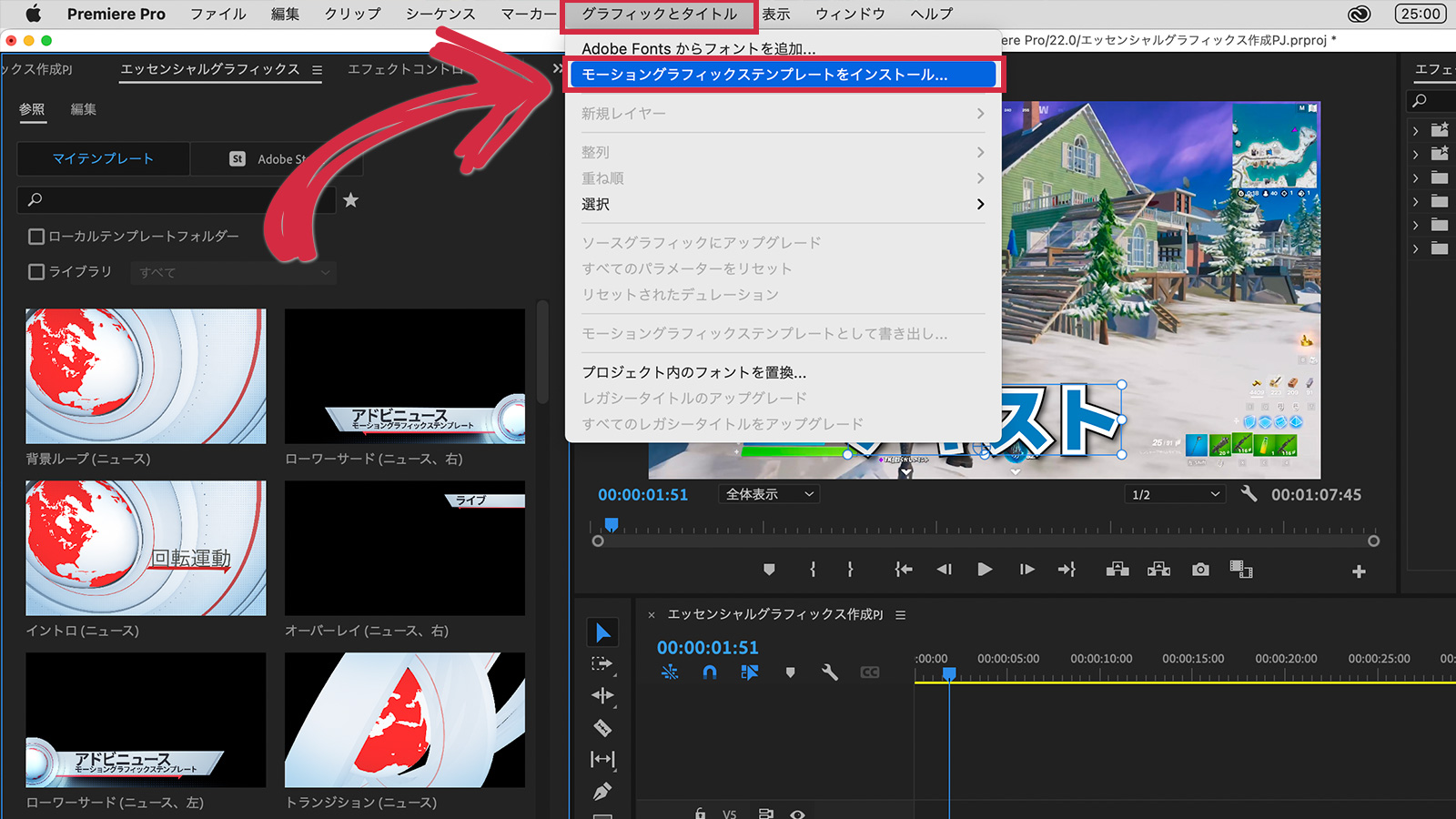Open the ローワーサード (ニュース、右) template thumbnail

[404, 376]
